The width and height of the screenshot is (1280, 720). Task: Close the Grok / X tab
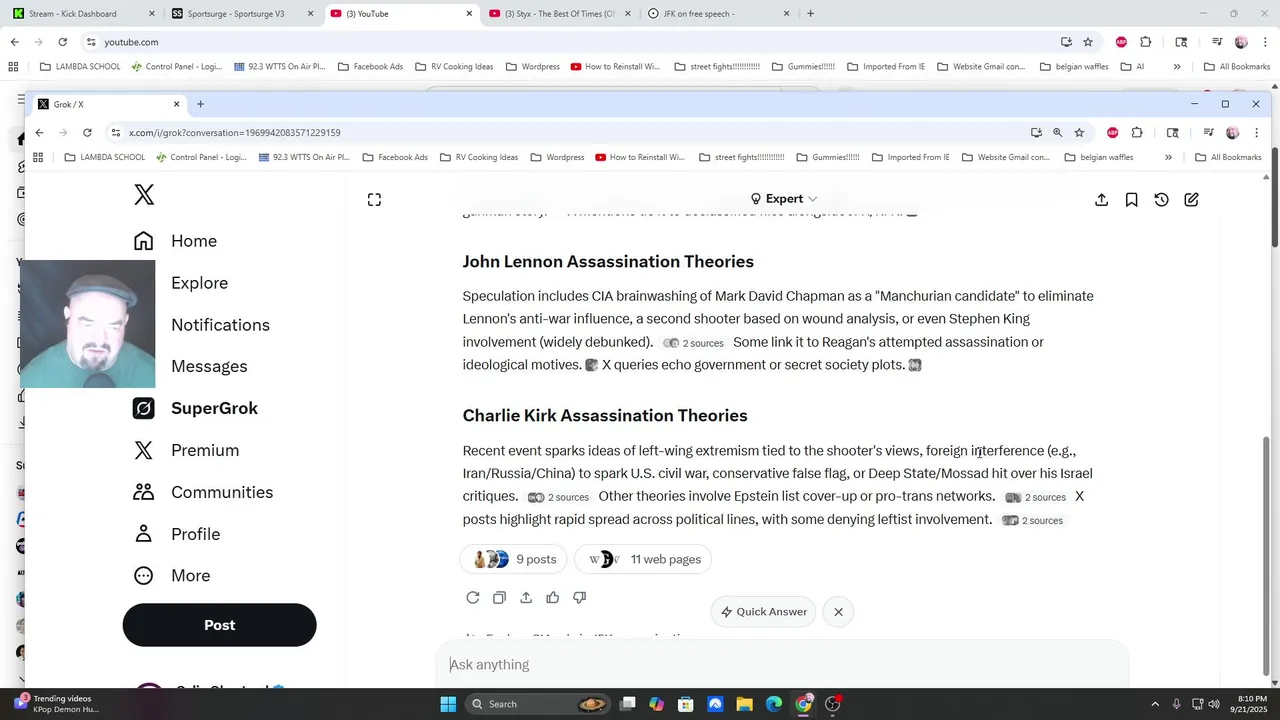coord(177,104)
